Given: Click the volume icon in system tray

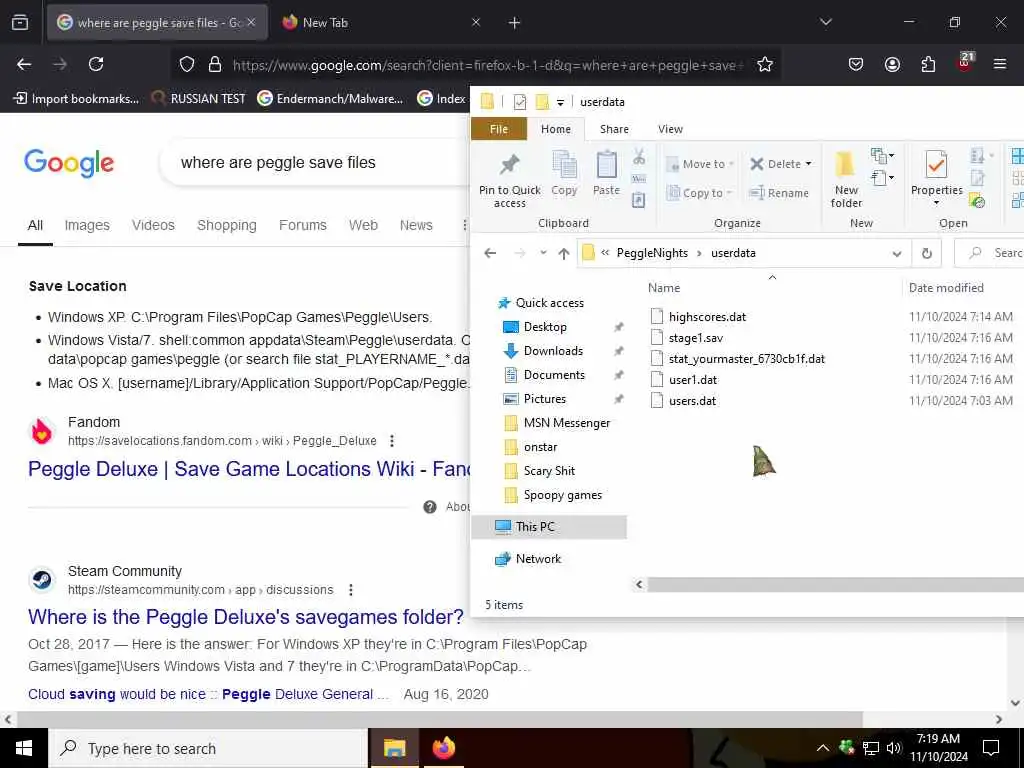Looking at the screenshot, I should point(893,748).
